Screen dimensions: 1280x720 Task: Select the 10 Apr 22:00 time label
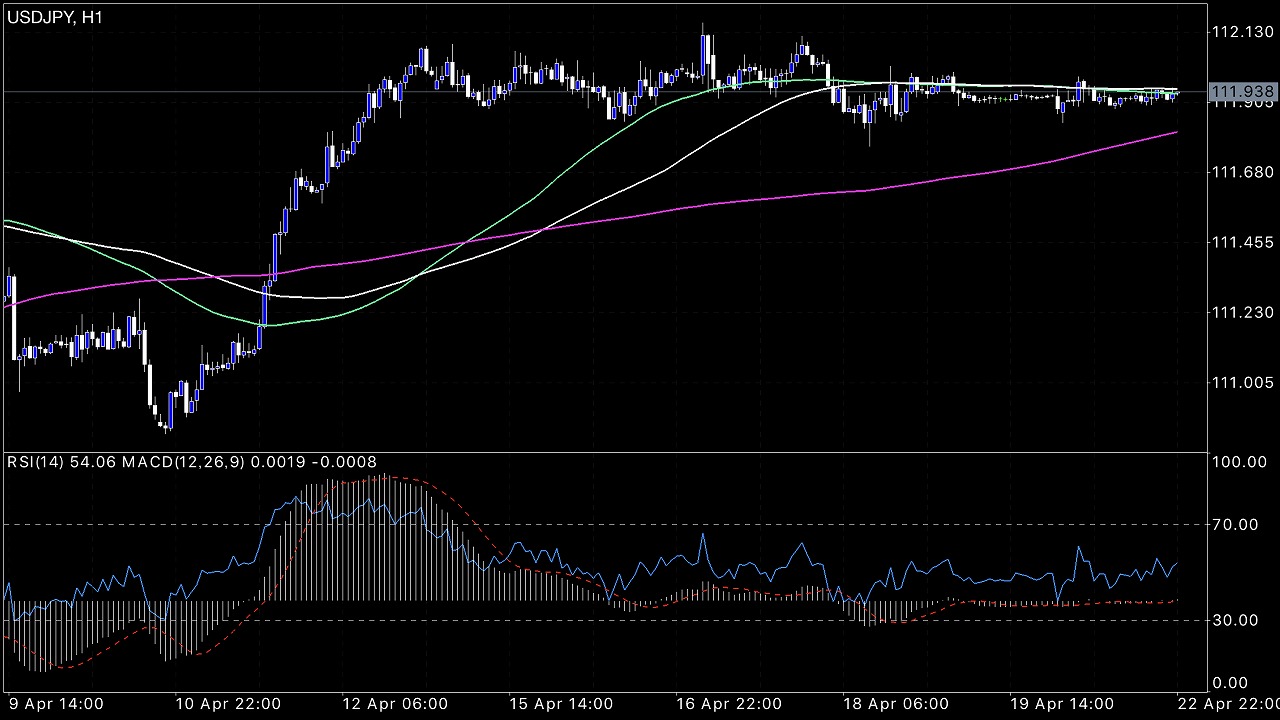click(x=226, y=704)
